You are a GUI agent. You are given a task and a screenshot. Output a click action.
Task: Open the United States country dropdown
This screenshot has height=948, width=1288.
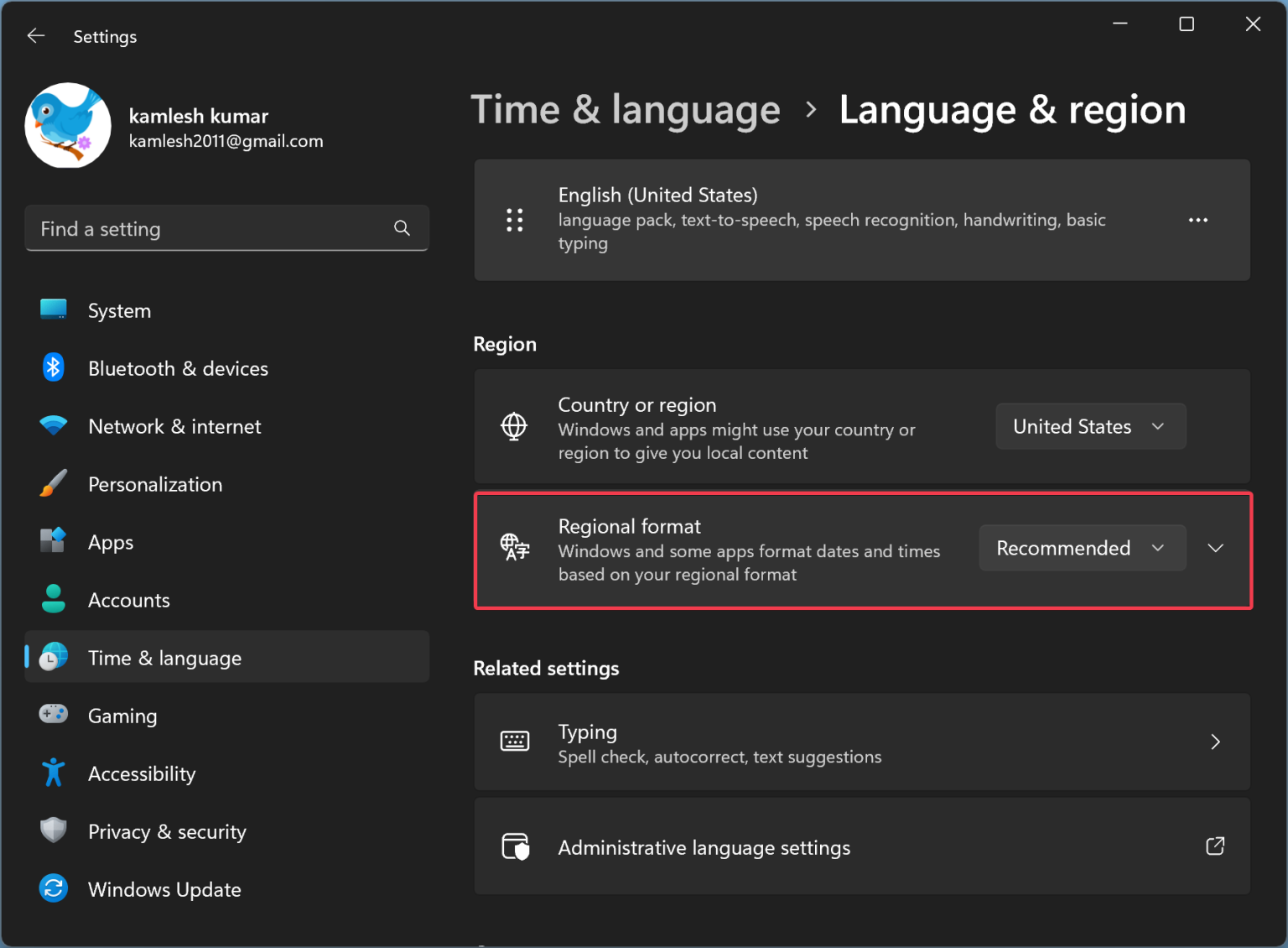pyautogui.click(x=1091, y=426)
